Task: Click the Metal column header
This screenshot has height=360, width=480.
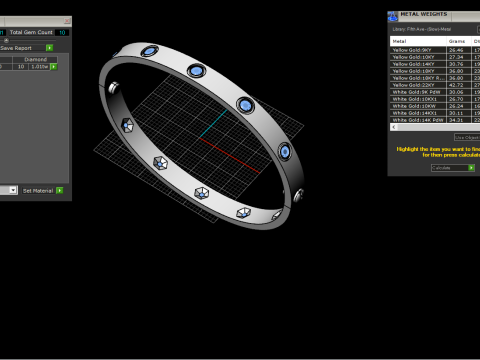Action: point(418,41)
